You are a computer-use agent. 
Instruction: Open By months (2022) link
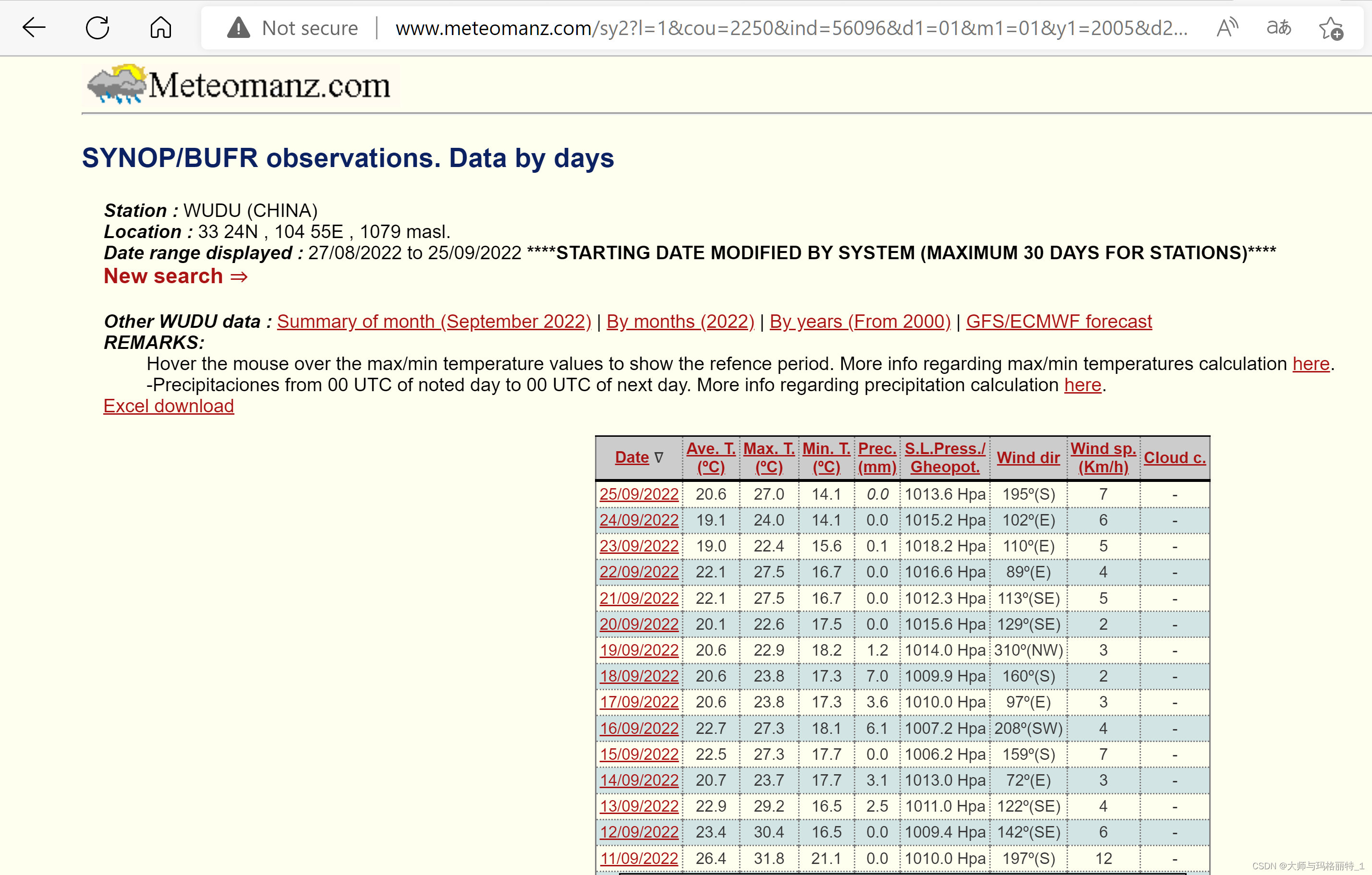680,322
